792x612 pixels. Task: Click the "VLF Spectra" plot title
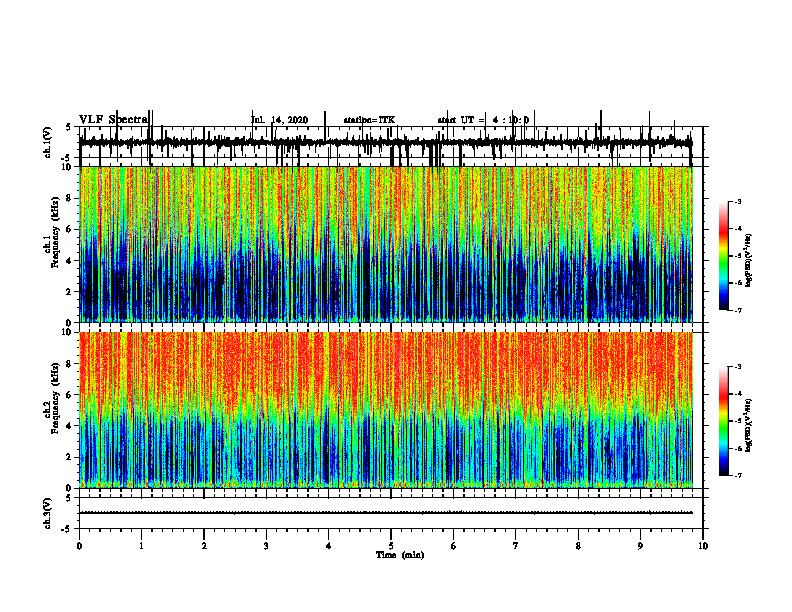click(114, 119)
